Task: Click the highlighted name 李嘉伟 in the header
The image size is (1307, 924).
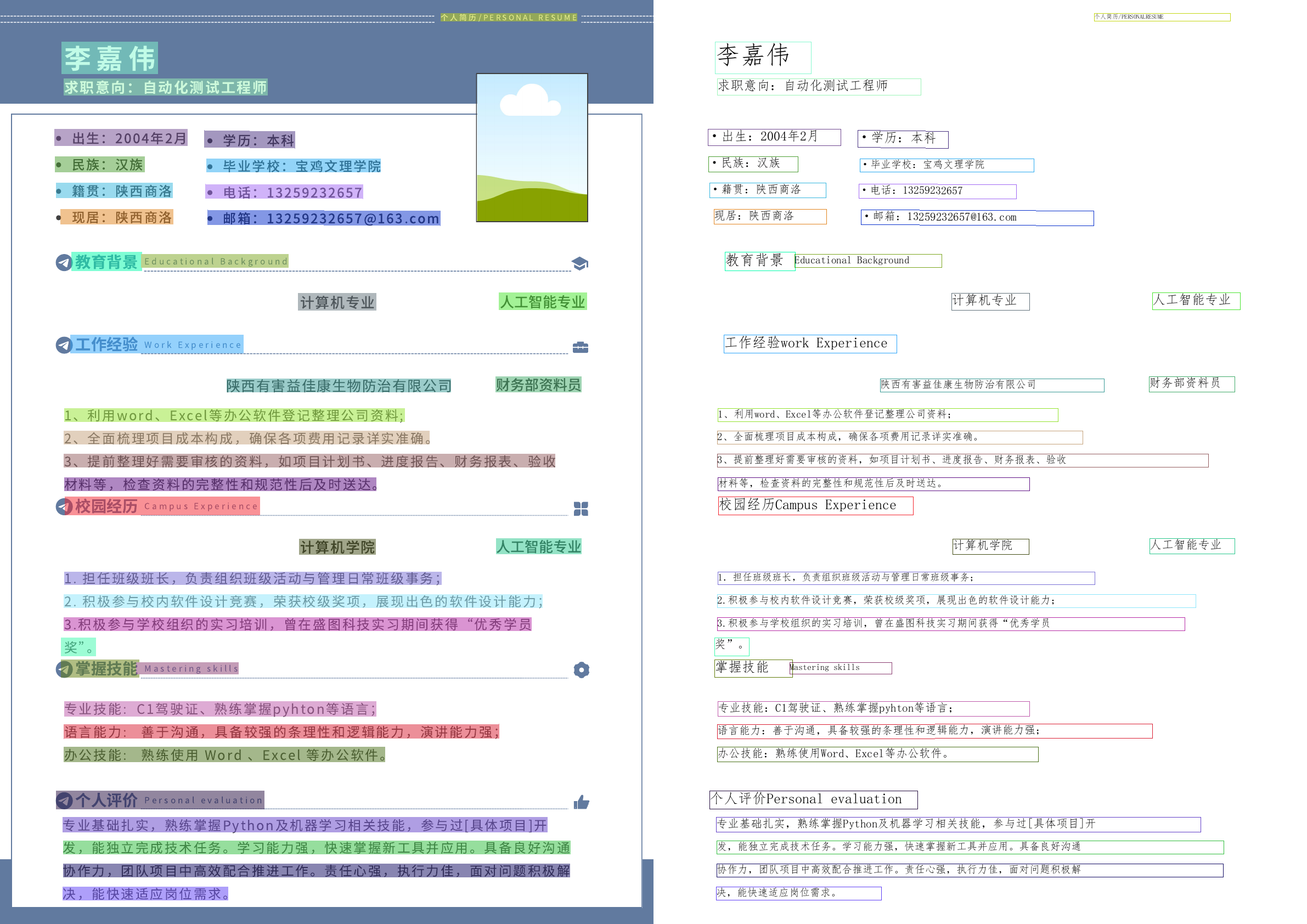Action: click(109, 58)
